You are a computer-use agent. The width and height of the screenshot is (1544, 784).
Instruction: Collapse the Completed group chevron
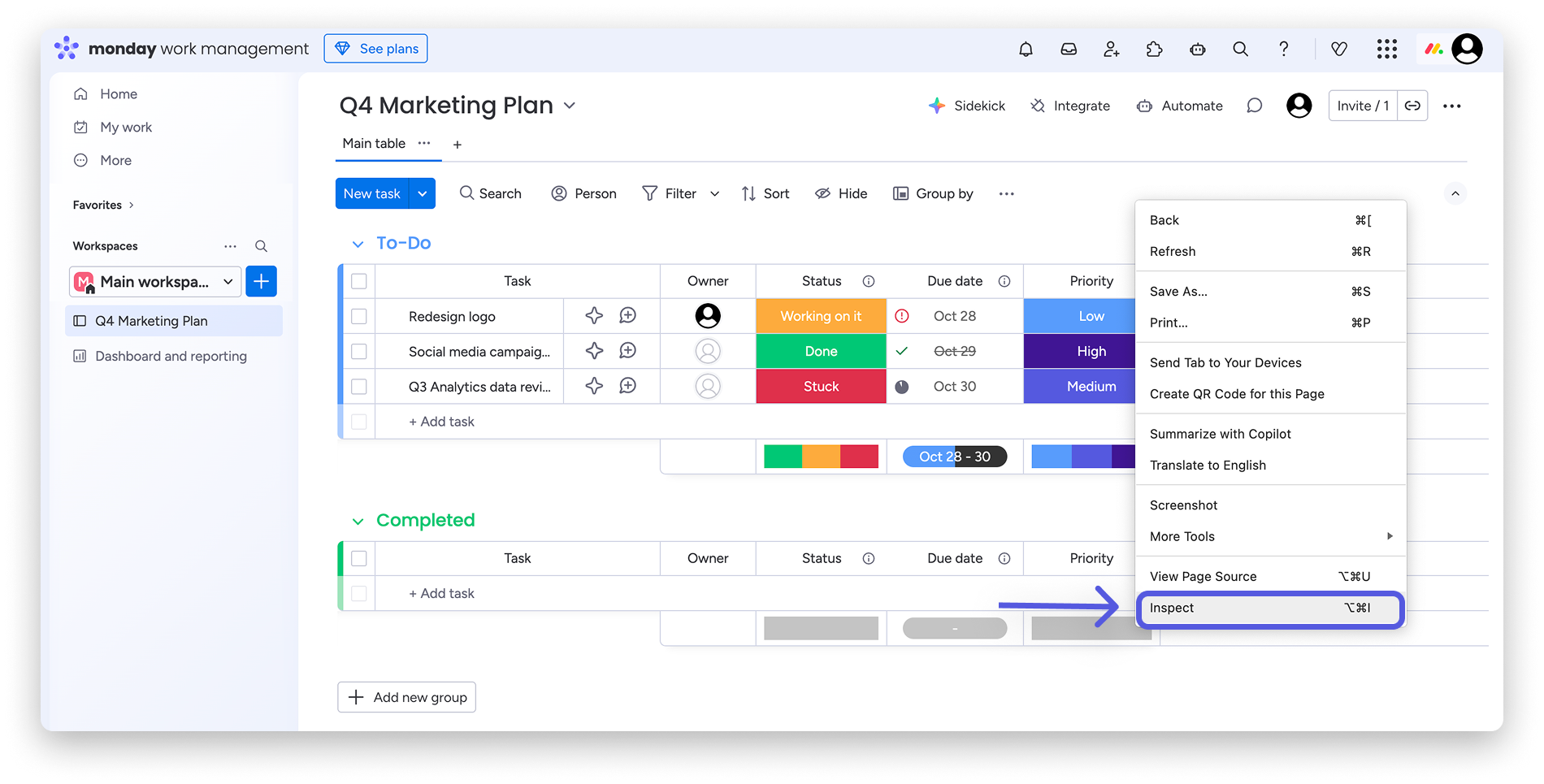click(x=358, y=521)
